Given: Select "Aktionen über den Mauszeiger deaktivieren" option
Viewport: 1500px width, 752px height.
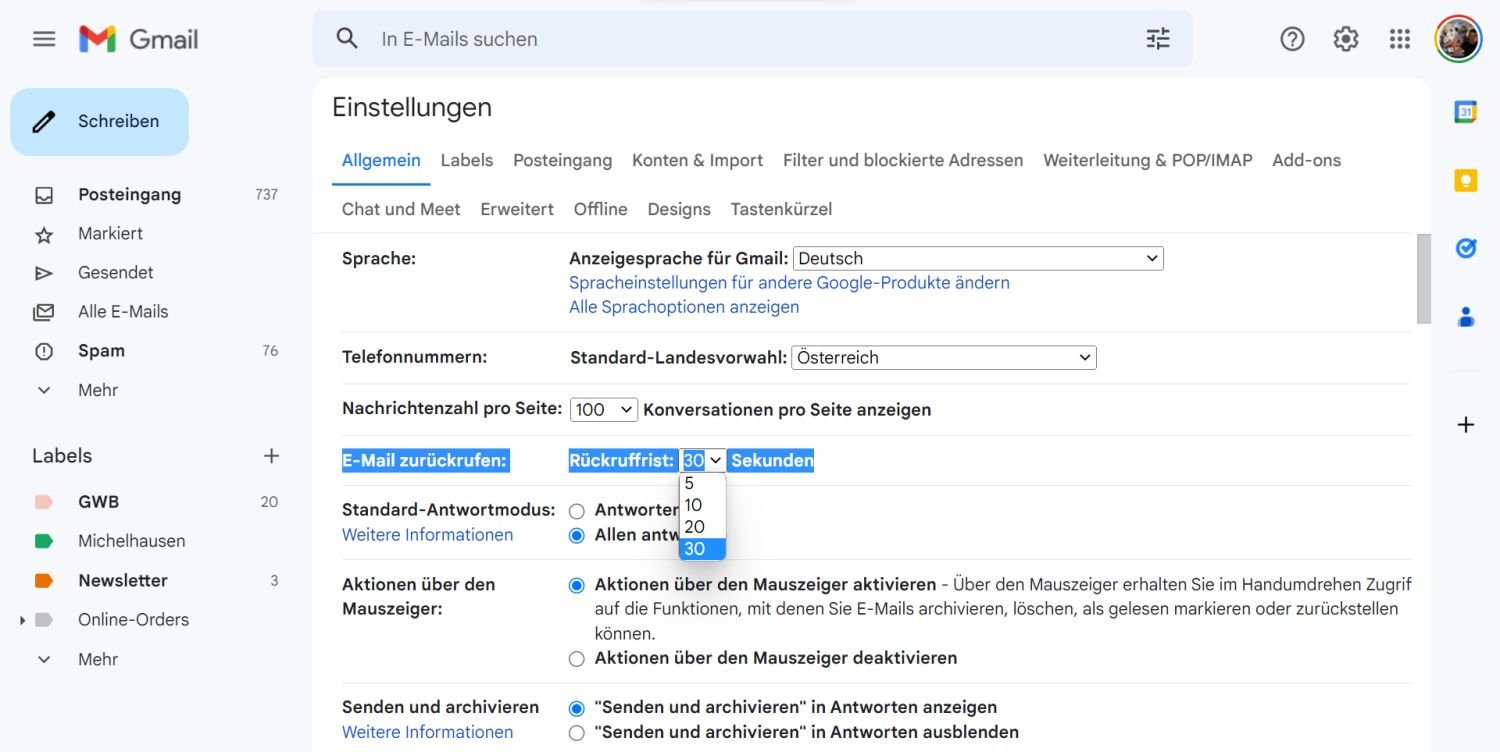Looking at the screenshot, I should coord(576,659).
